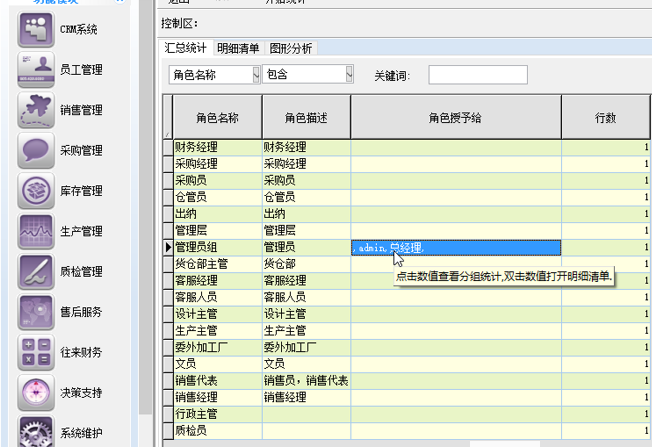Switch to the 明细清单 tab

[x=238, y=48]
